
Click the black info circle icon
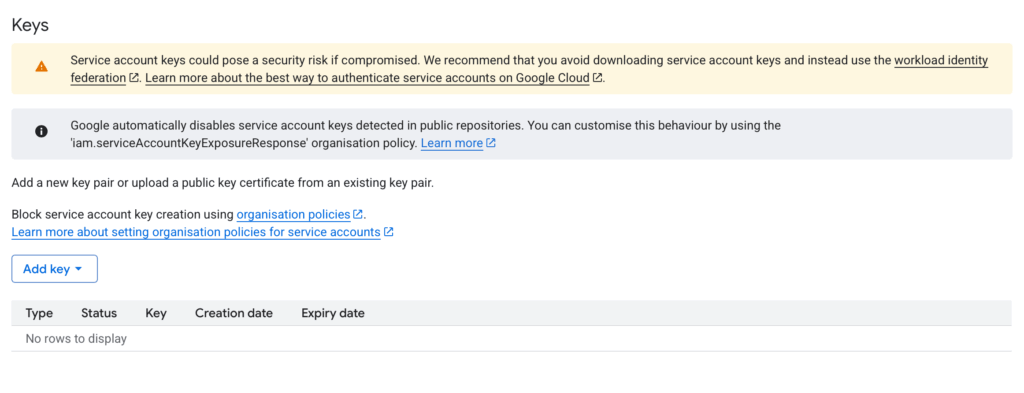tap(41, 131)
